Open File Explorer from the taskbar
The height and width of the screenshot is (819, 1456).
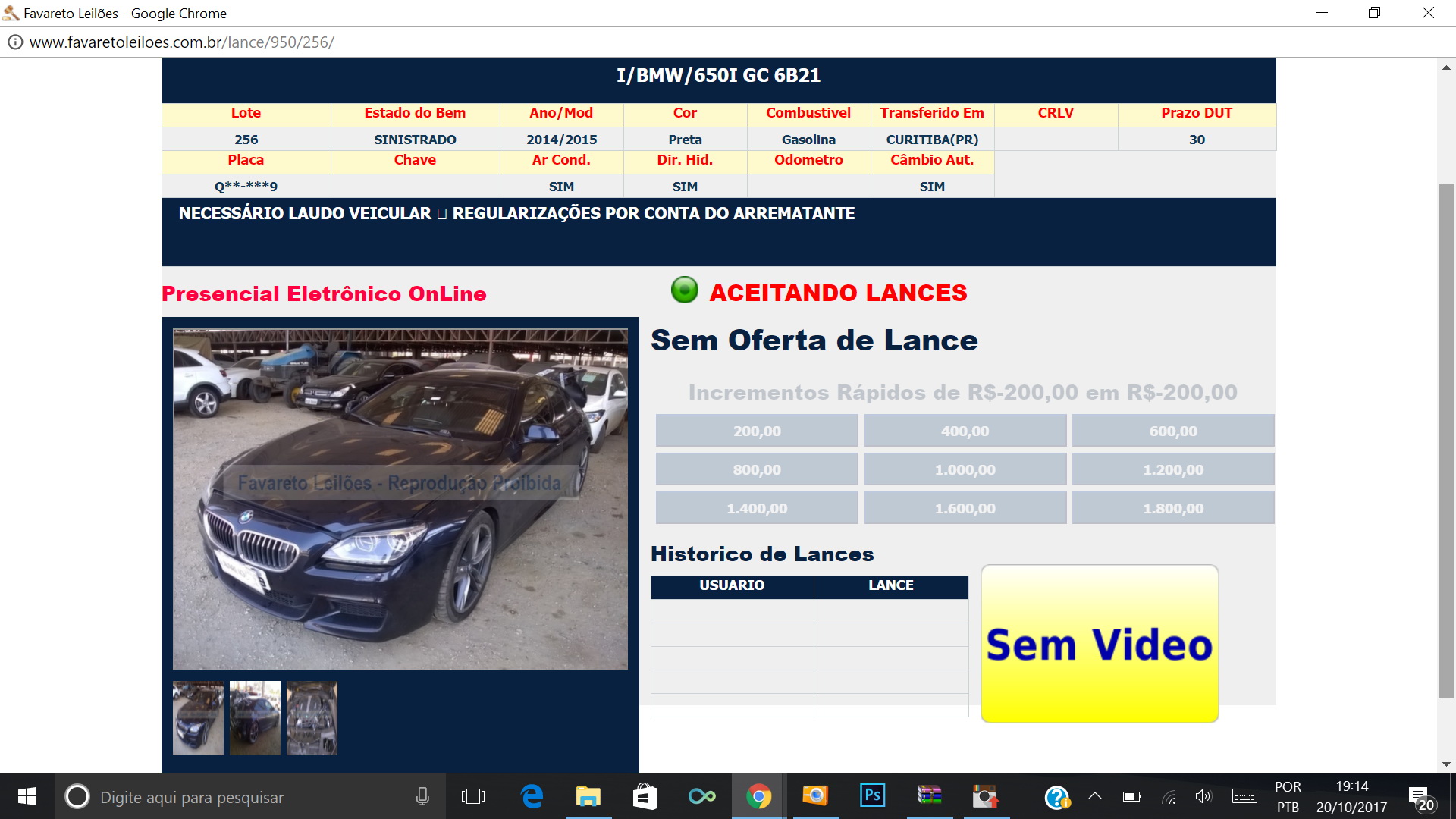click(x=588, y=796)
